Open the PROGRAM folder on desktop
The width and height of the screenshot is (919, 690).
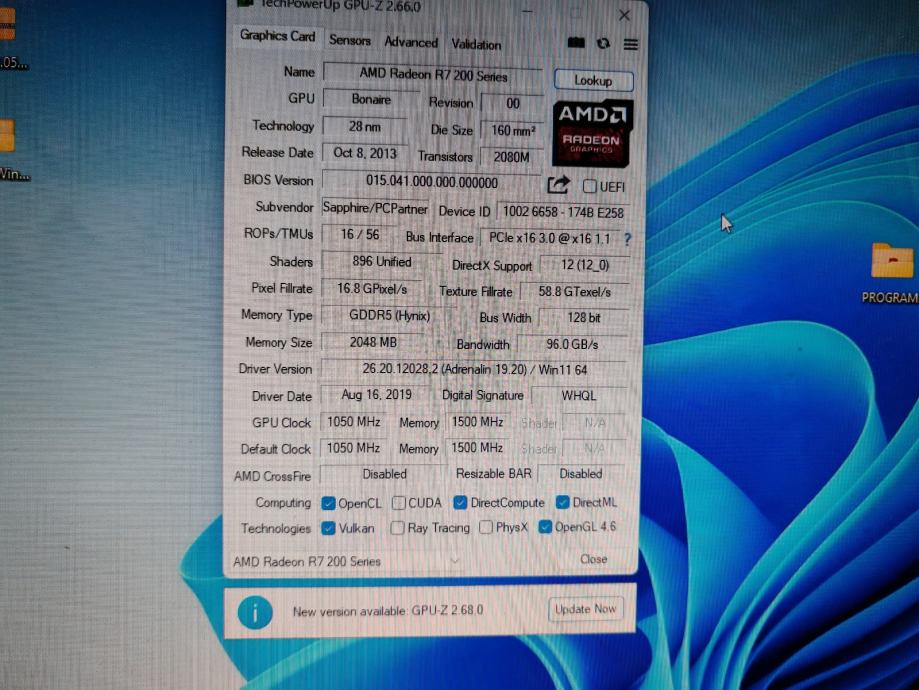coord(891,273)
